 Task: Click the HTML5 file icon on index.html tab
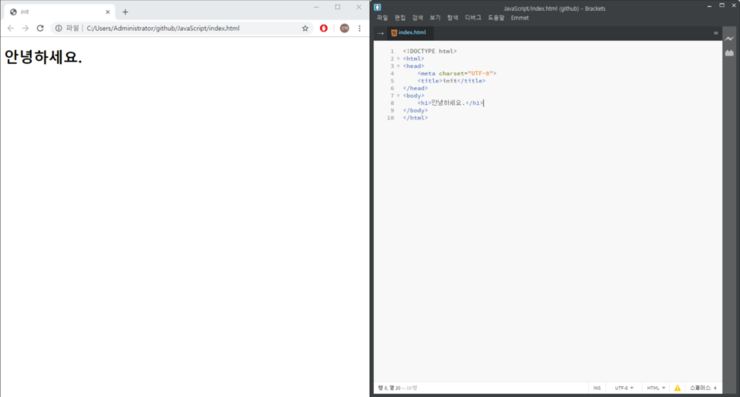tap(394, 33)
